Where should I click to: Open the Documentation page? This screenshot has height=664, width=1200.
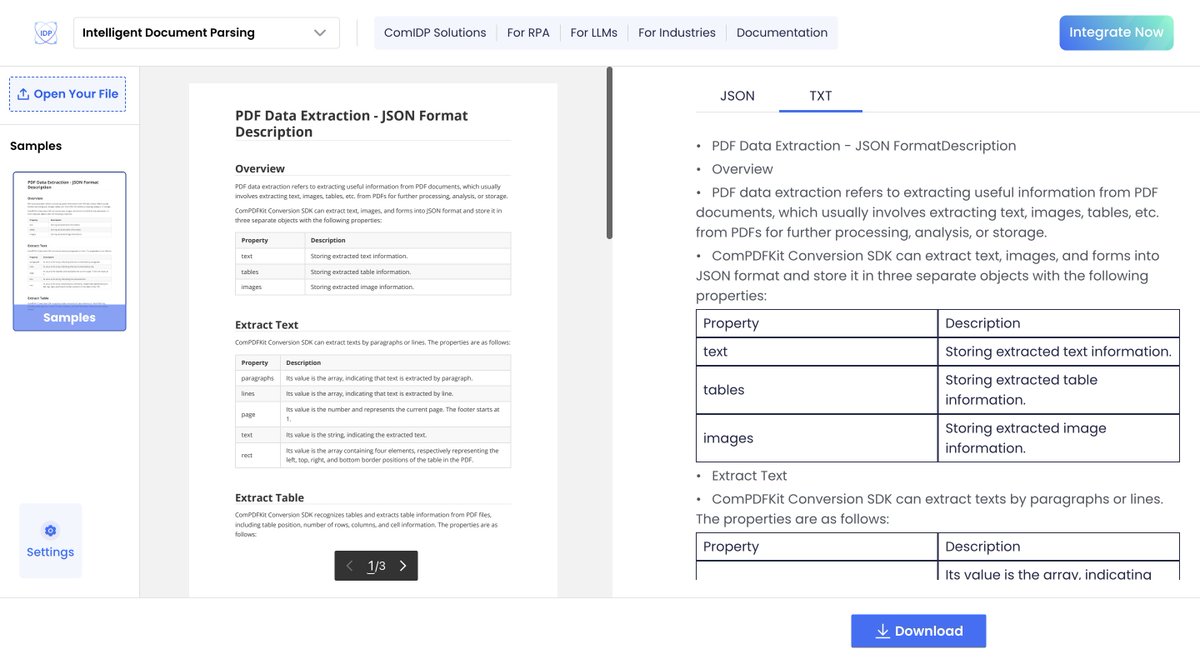click(782, 32)
